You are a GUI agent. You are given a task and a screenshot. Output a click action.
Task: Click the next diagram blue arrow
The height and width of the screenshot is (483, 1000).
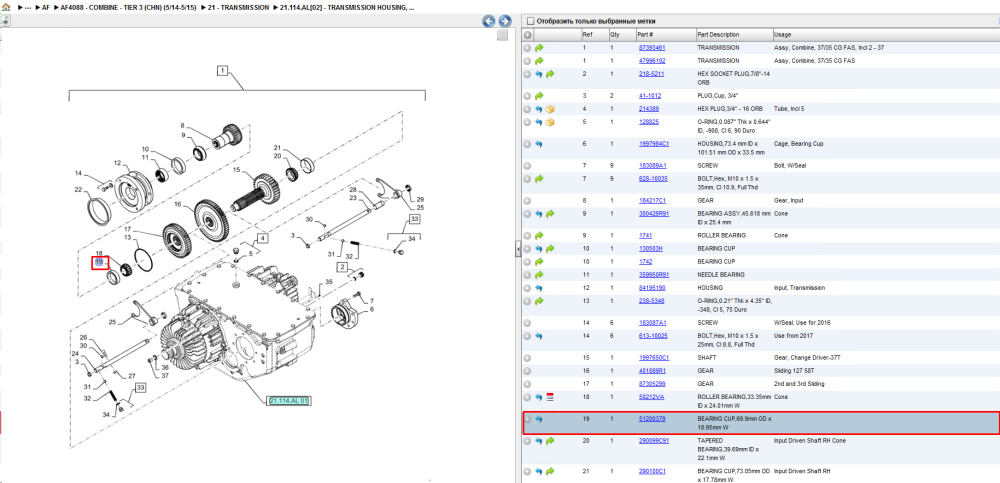[x=504, y=21]
